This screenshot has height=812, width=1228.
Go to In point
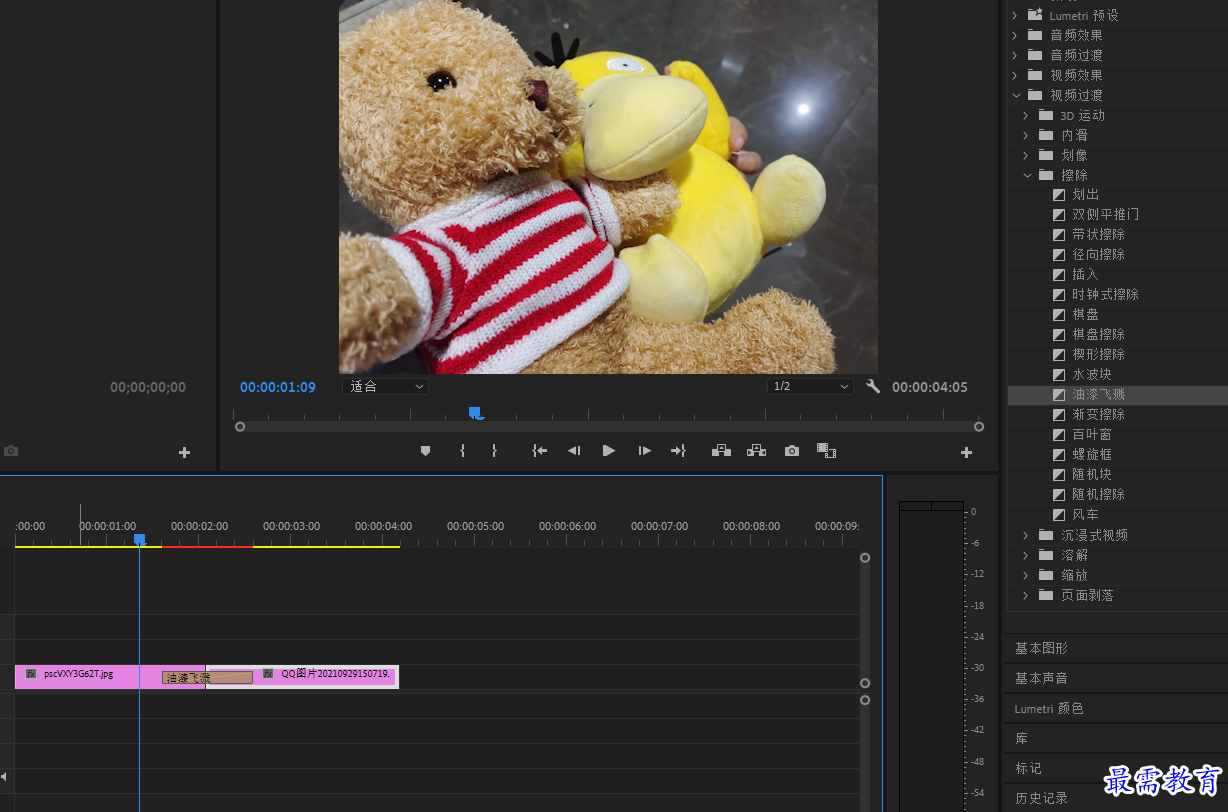pyautogui.click(x=539, y=451)
